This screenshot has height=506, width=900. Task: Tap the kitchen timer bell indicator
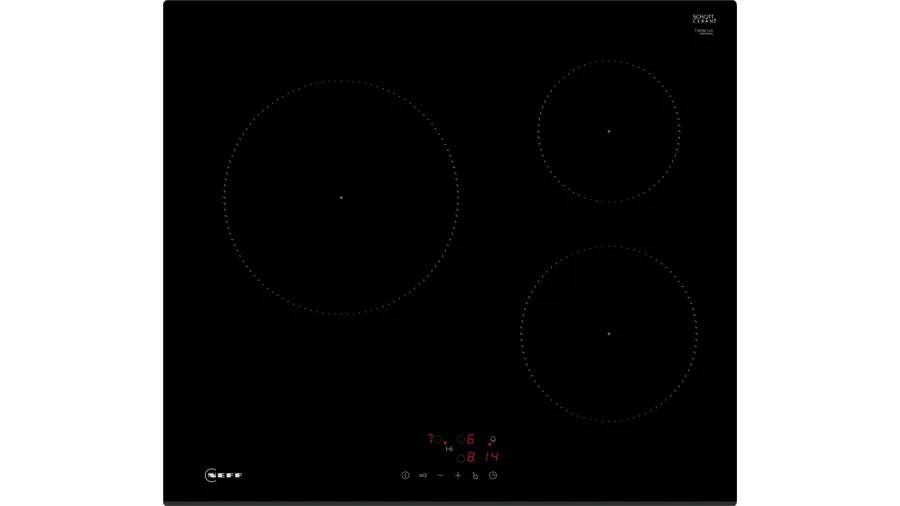[492, 439]
